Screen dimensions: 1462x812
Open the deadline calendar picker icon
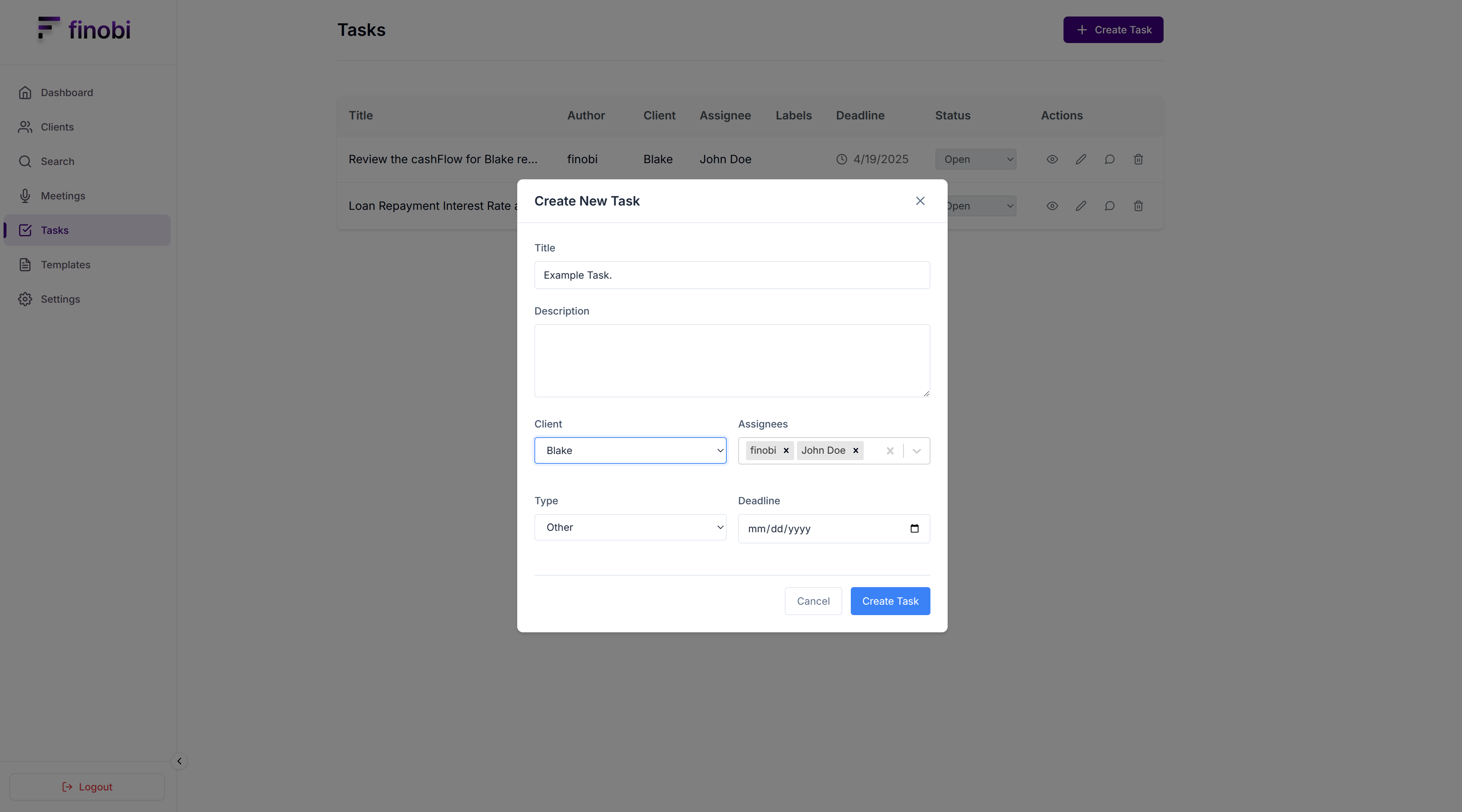[x=914, y=528]
